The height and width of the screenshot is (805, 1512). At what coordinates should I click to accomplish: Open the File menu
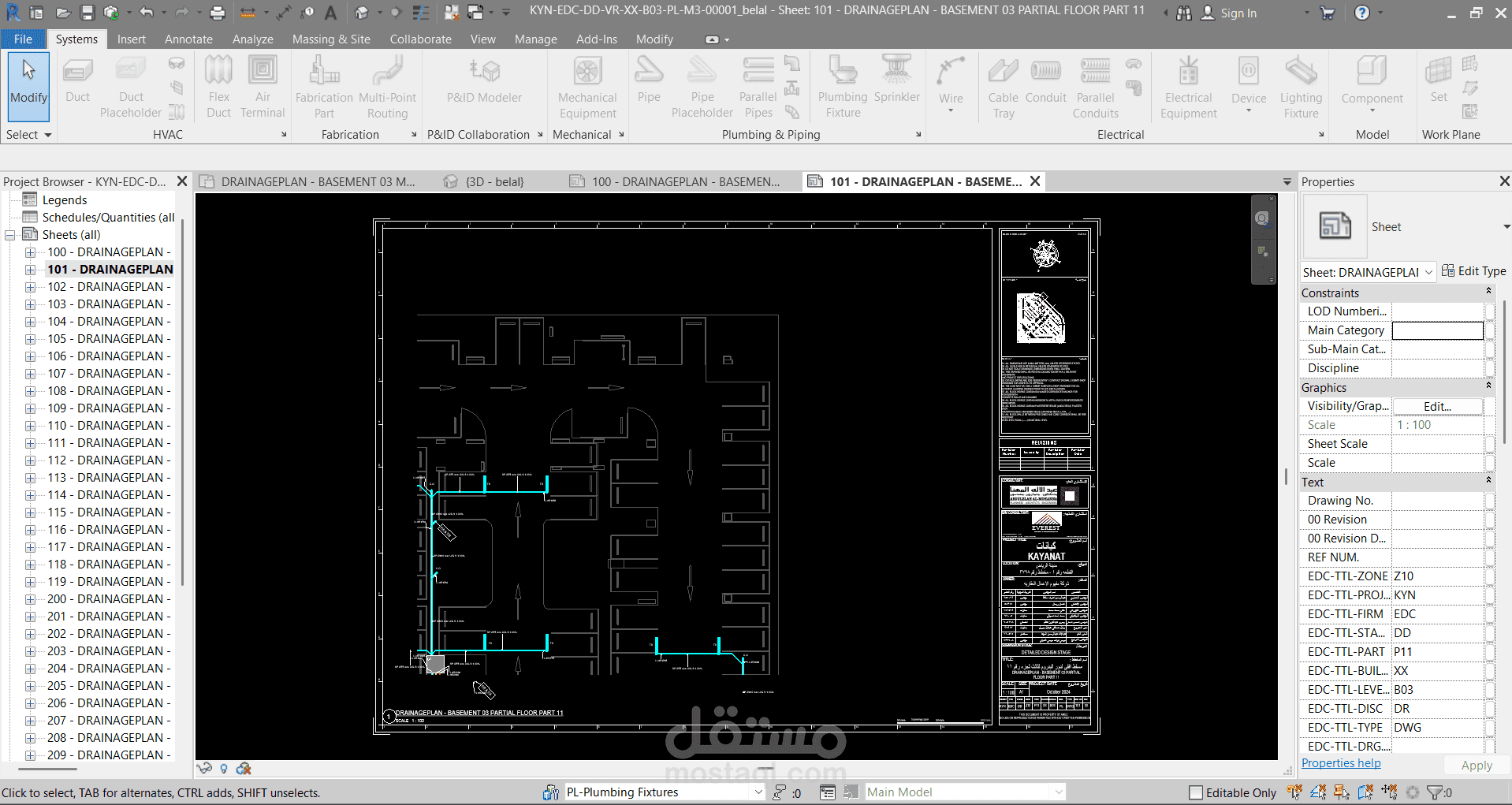tap(23, 39)
